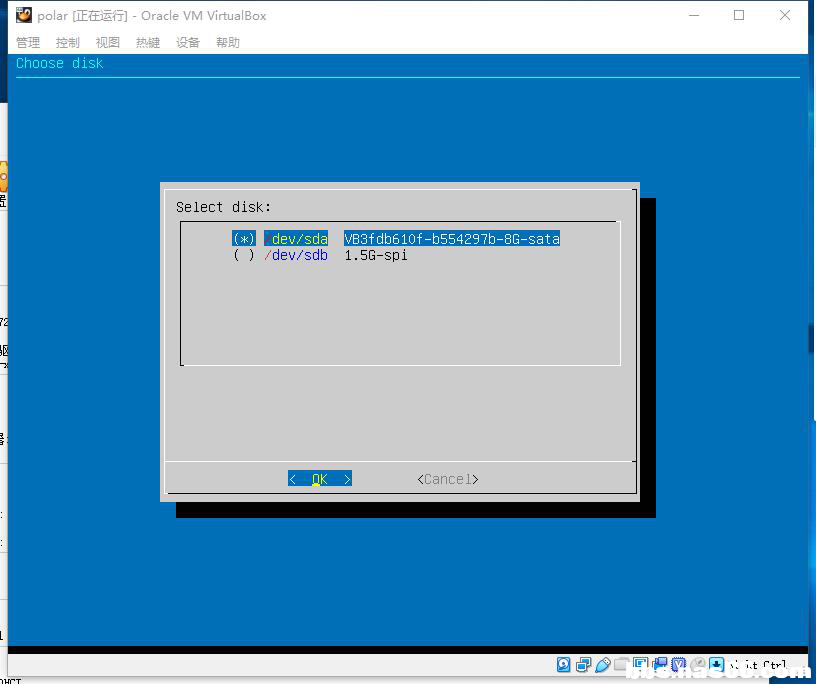Open the 设备 menu
The width and height of the screenshot is (816, 684).
[188, 42]
